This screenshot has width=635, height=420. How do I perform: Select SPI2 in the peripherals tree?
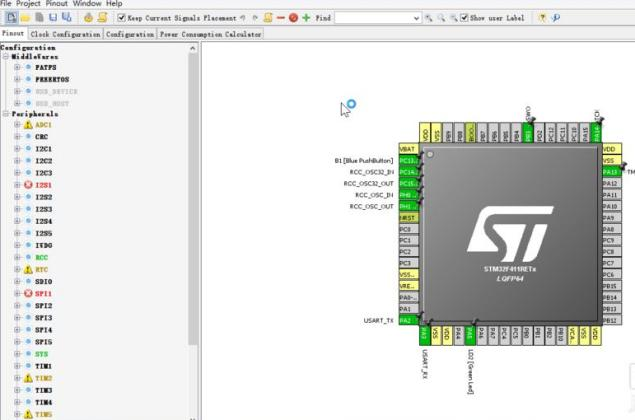click(x=44, y=306)
